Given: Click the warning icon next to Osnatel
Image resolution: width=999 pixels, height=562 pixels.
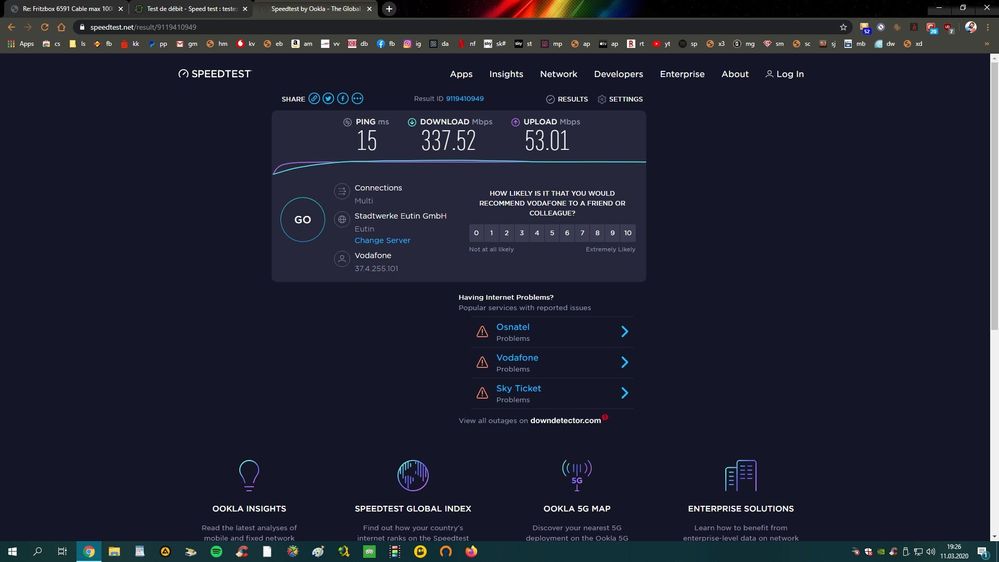Looking at the screenshot, I should click(482, 331).
